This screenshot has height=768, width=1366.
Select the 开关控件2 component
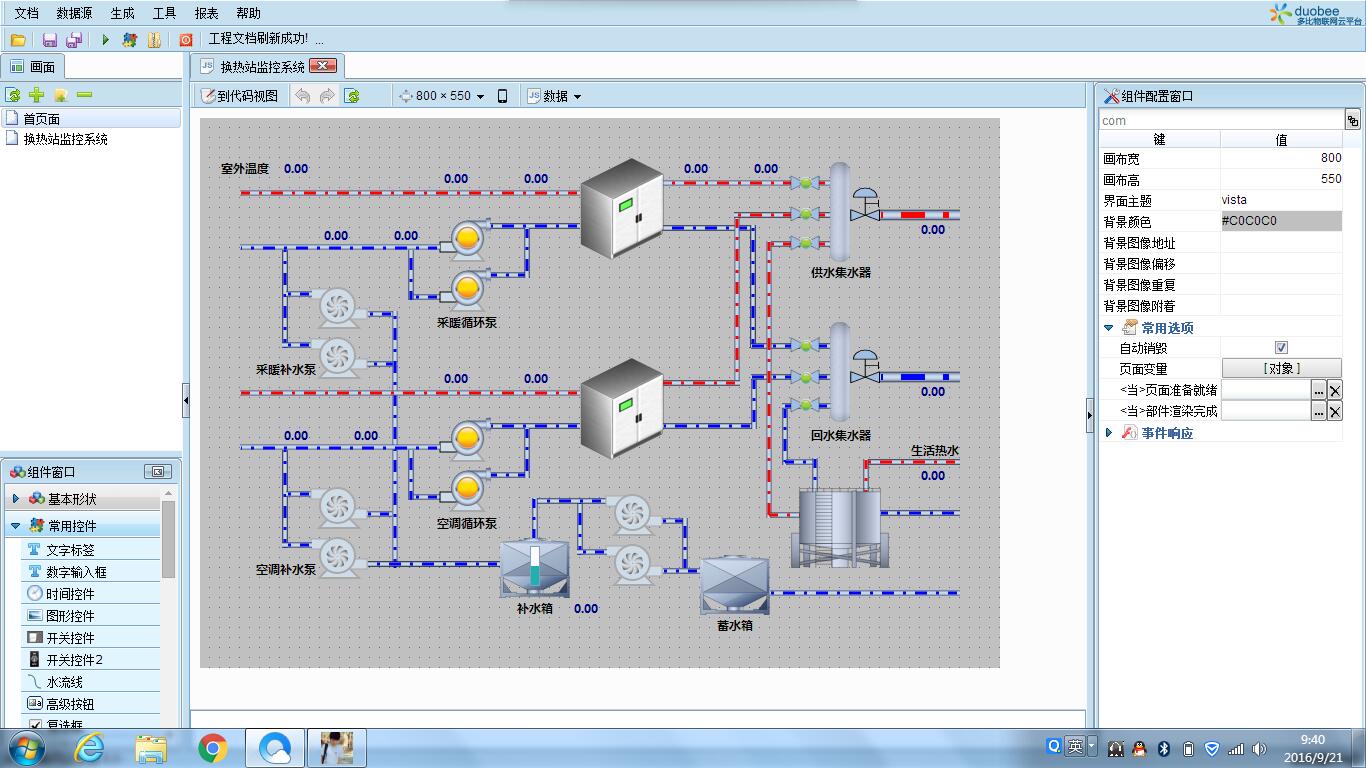coord(91,660)
